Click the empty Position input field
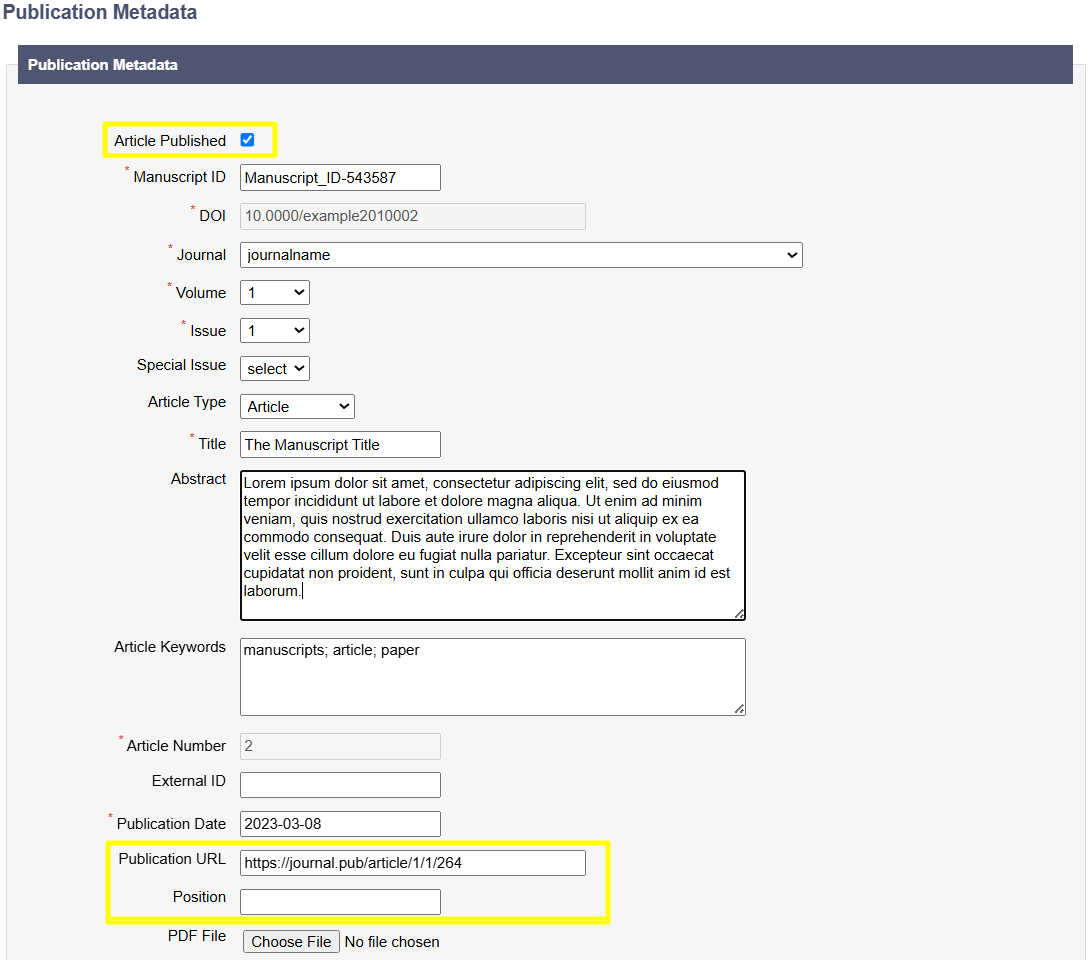The width and height of the screenshot is (1089, 960). pos(340,902)
